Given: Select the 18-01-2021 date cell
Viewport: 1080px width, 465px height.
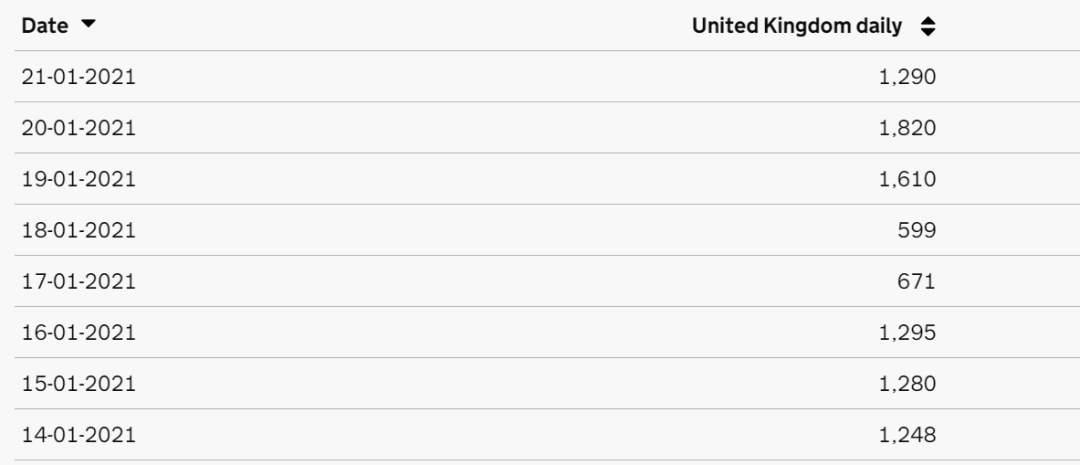Looking at the screenshot, I should (79, 230).
